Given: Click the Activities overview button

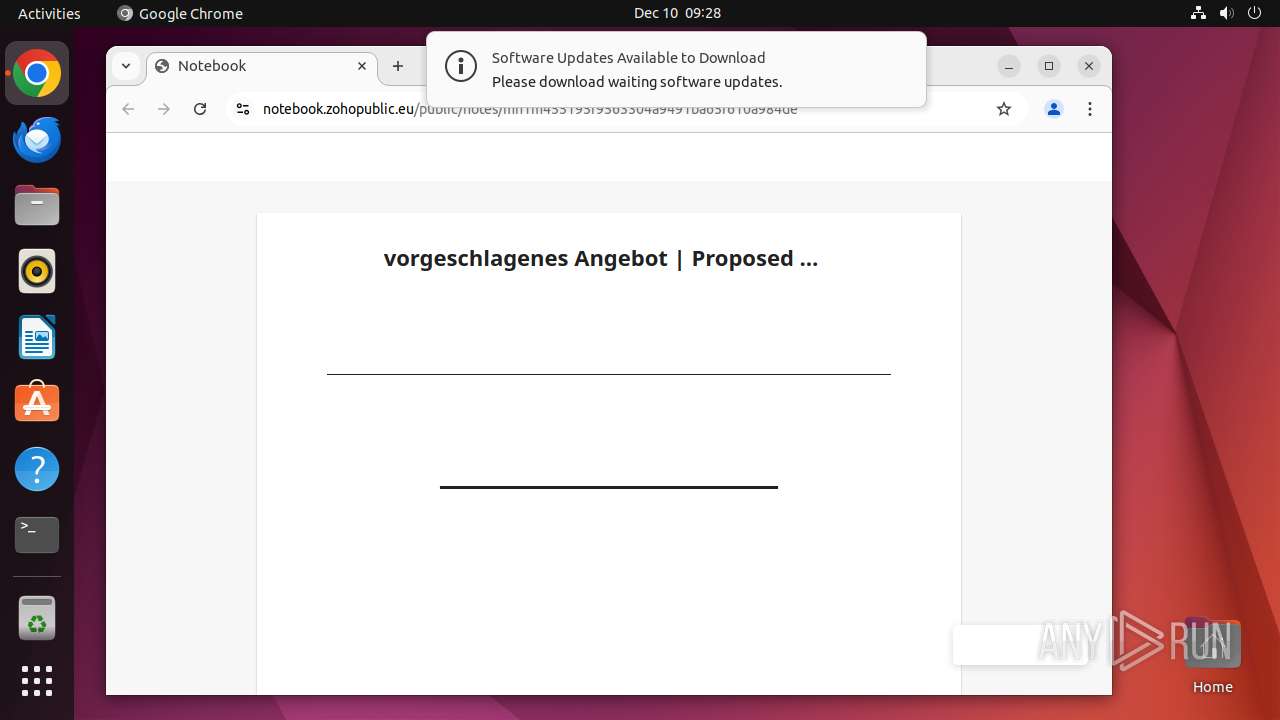Looking at the screenshot, I should pos(49,13).
